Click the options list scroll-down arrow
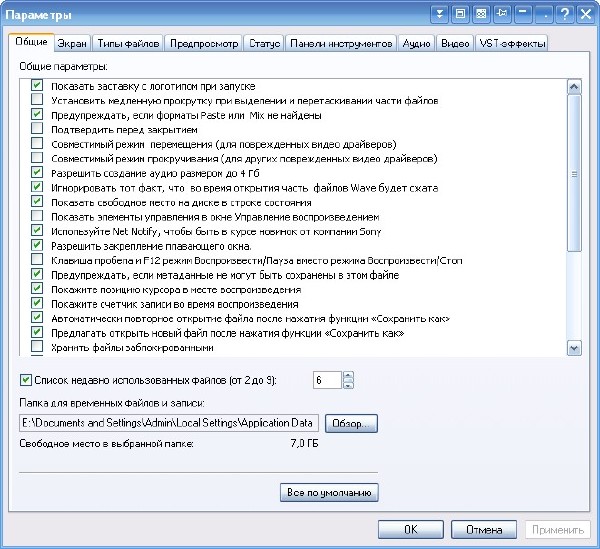The width and height of the screenshot is (600, 549). [x=574, y=347]
